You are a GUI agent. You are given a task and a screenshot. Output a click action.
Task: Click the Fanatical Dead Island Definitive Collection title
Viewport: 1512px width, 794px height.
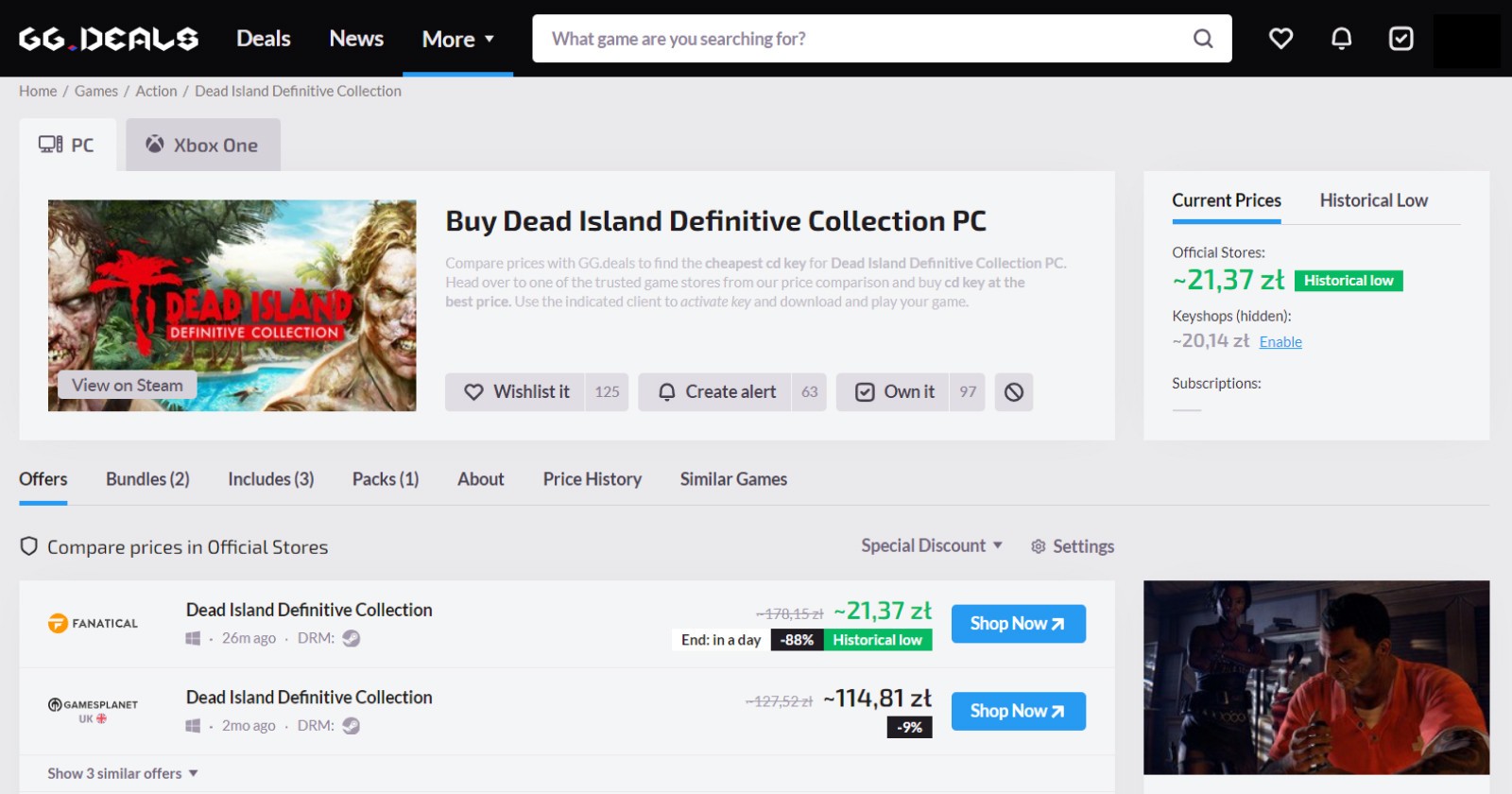pos(309,610)
